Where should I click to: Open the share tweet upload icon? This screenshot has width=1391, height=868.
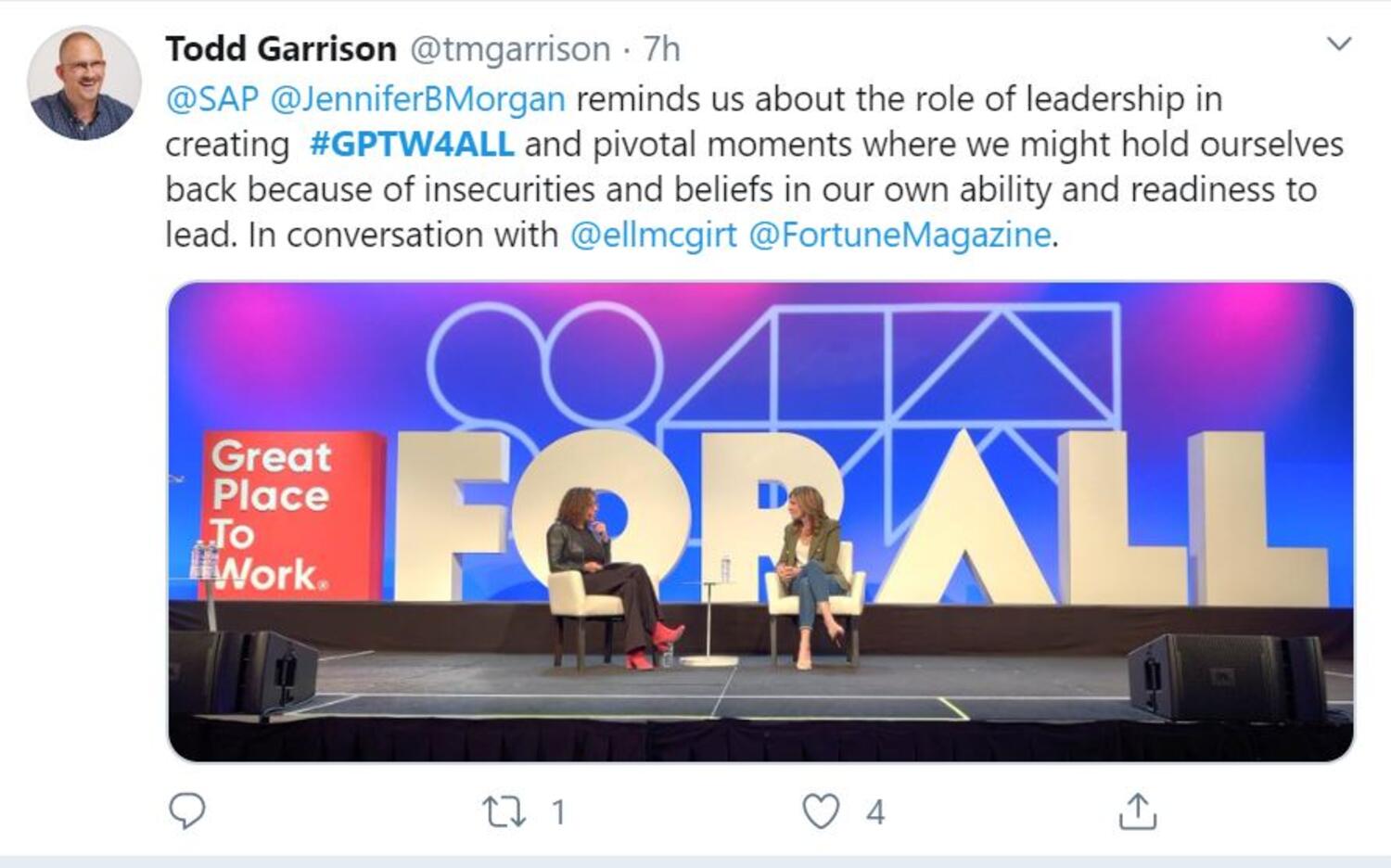[x=1137, y=811]
